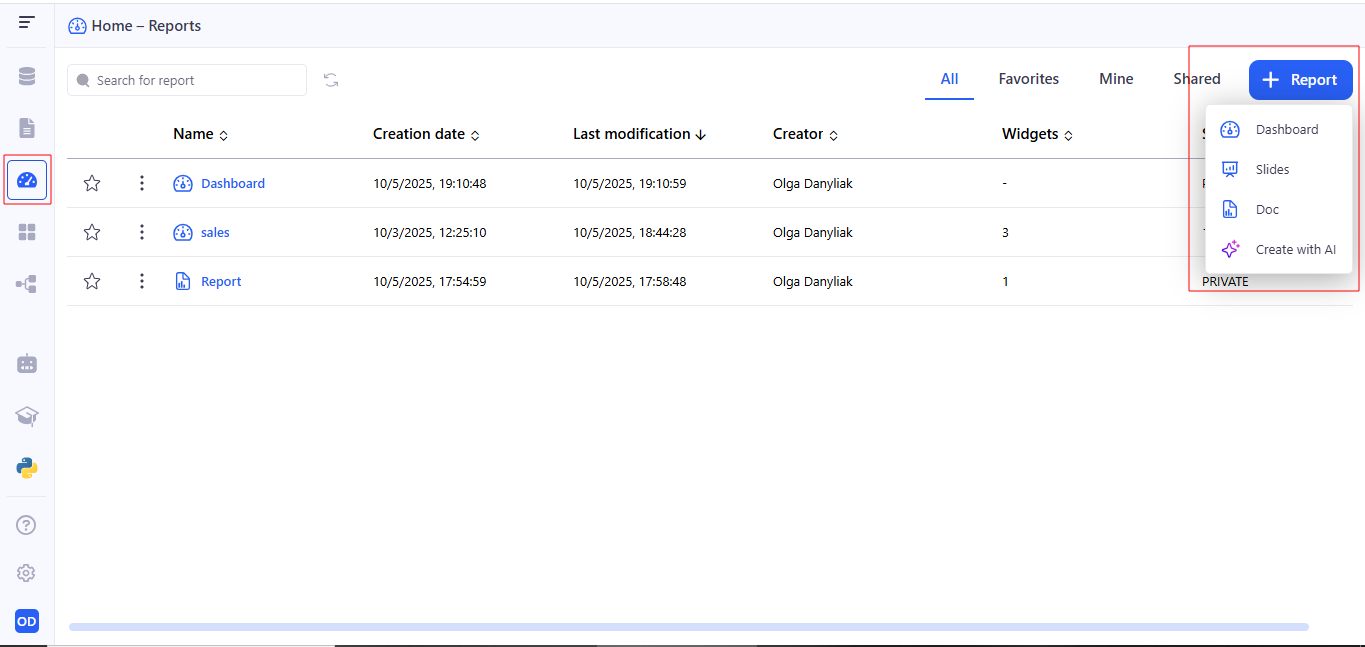The width and height of the screenshot is (1365, 647).
Task: Switch to the Favorites tab
Action: (x=1028, y=79)
